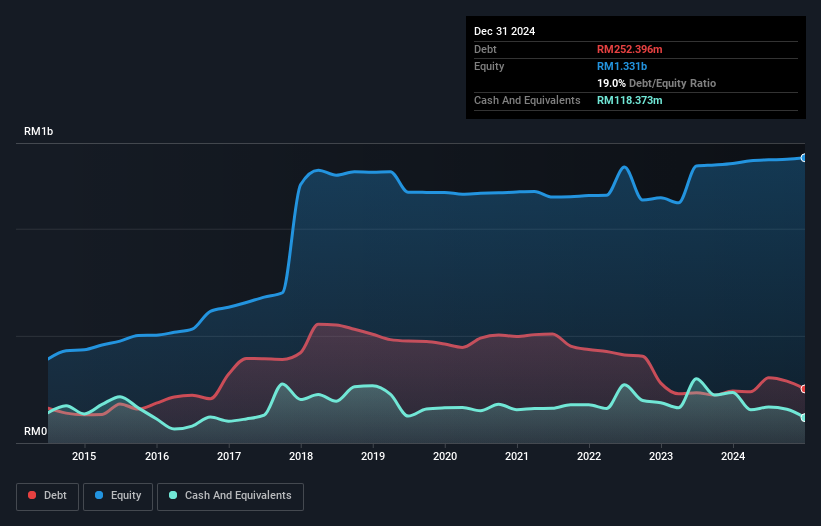Click the Debt row label in tooltip
This screenshot has width=821, height=526.
[485, 49]
